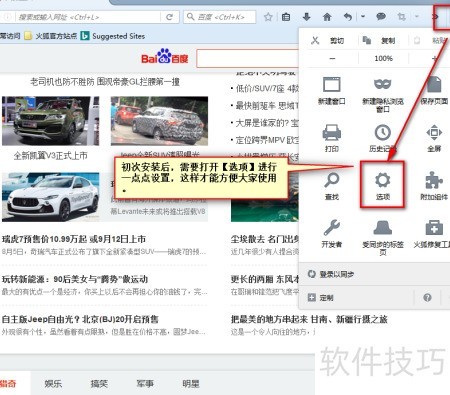450x395 pixels.
Task: Click the Baidu search input field
Action: pos(248,59)
